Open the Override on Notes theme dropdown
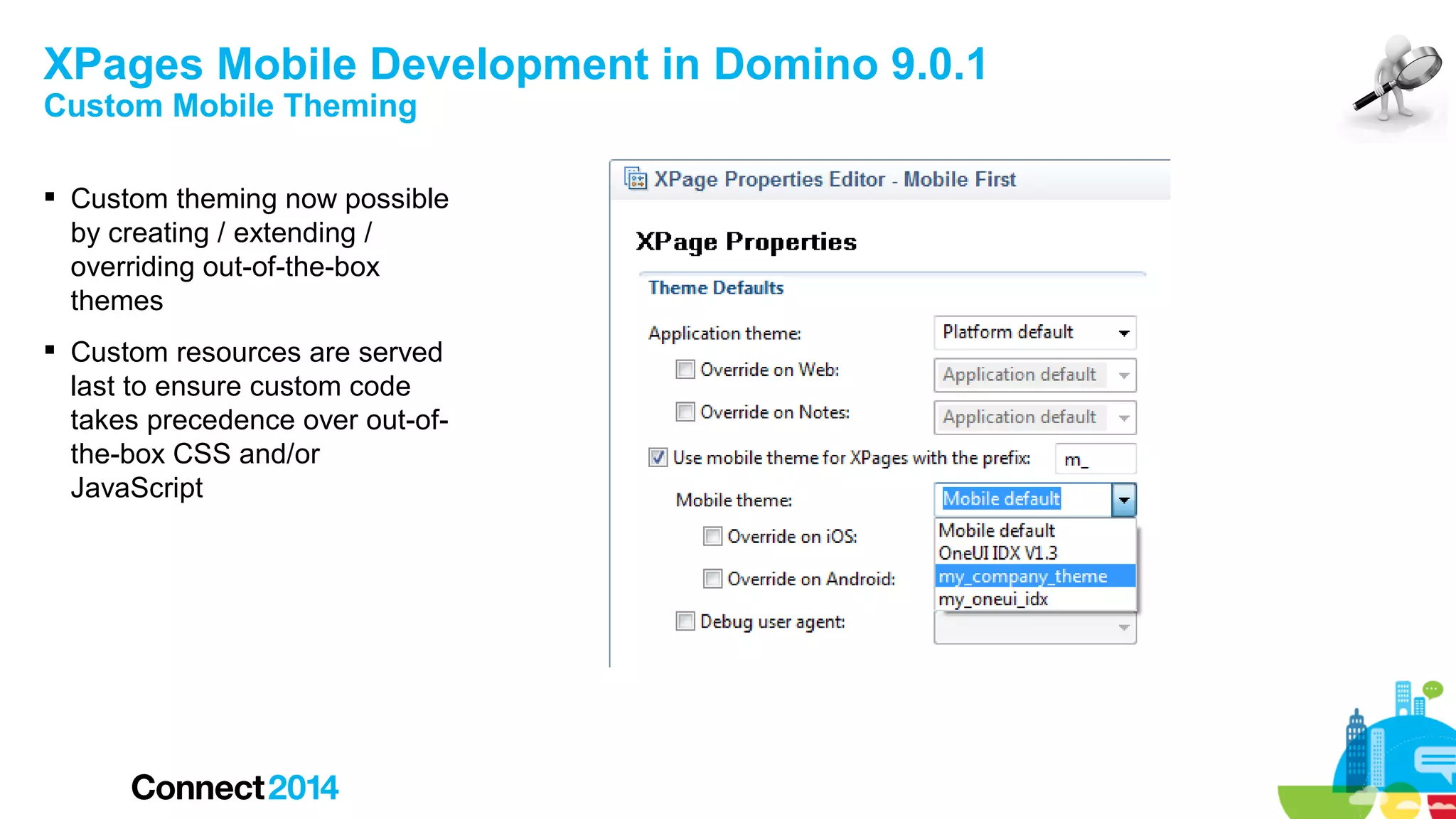Image resolution: width=1456 pixels, height=819 pixels. coord(1035,418)
